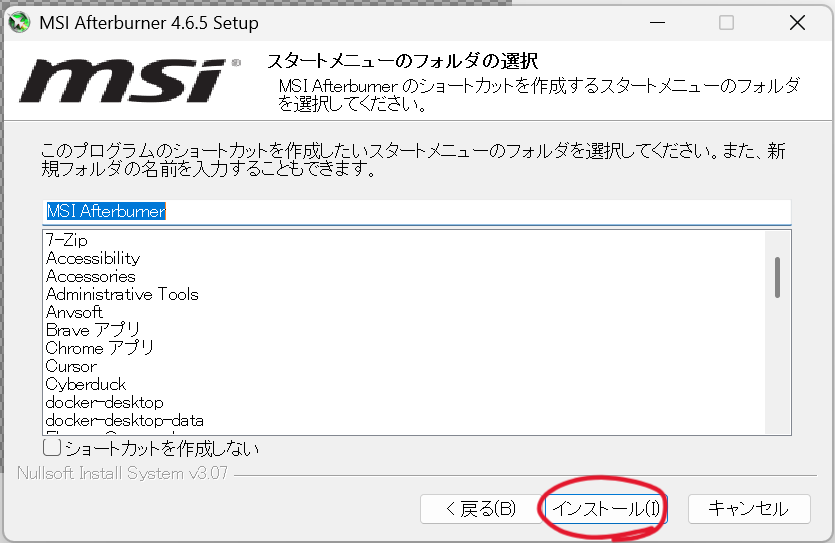Click the MSI Afterburner title bar icon
Screen dimensions: 835x543
19,23
